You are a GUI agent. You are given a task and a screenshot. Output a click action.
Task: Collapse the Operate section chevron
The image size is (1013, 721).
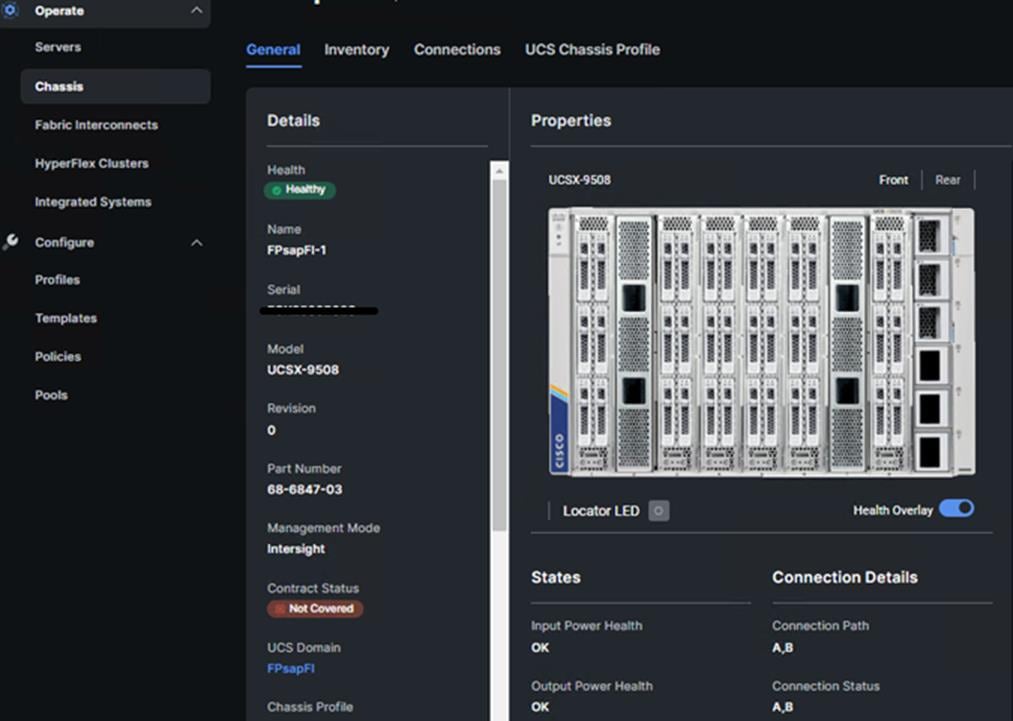(x=196, y=10)
